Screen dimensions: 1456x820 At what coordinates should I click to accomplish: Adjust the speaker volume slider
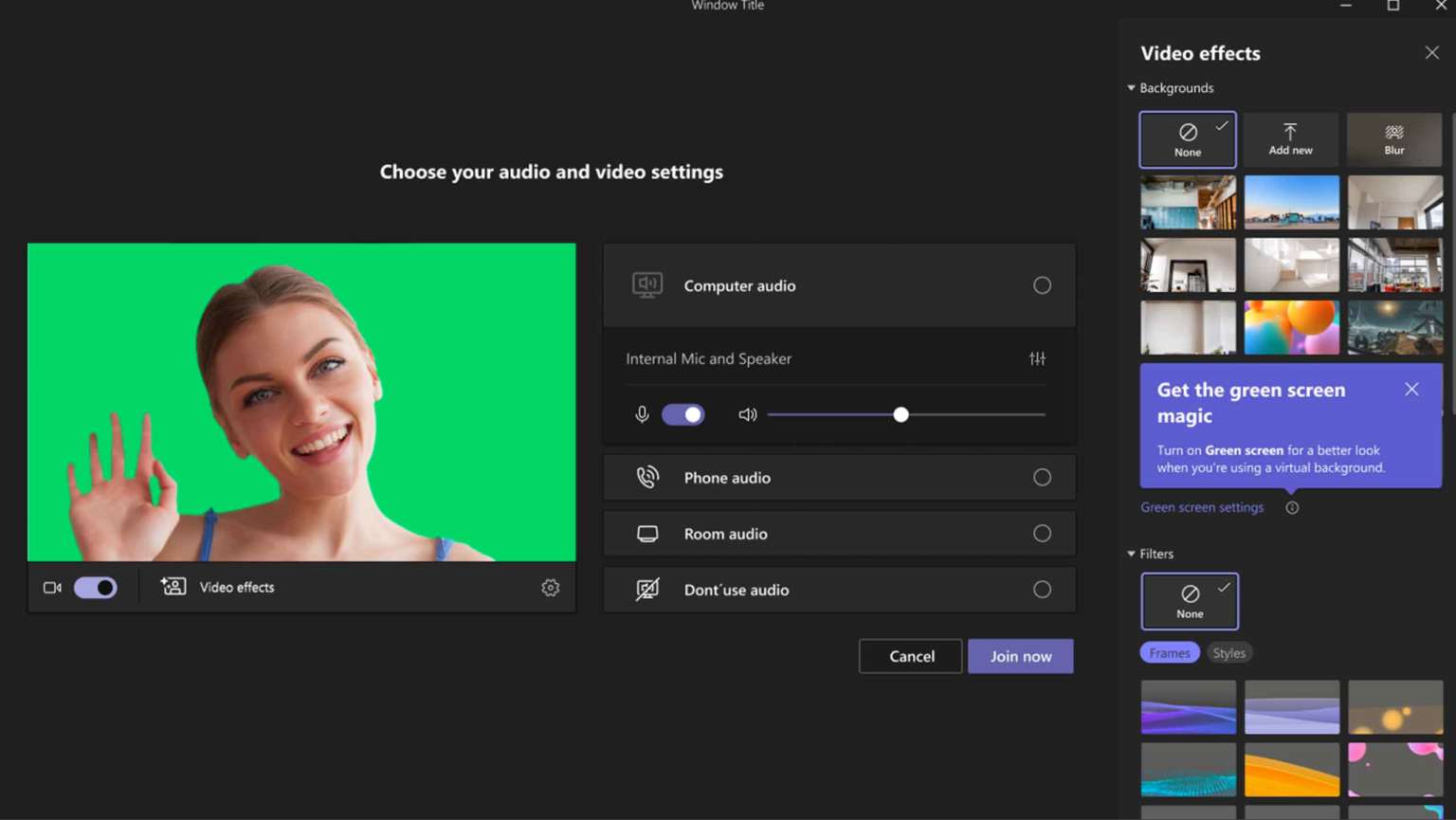[901, 414]
